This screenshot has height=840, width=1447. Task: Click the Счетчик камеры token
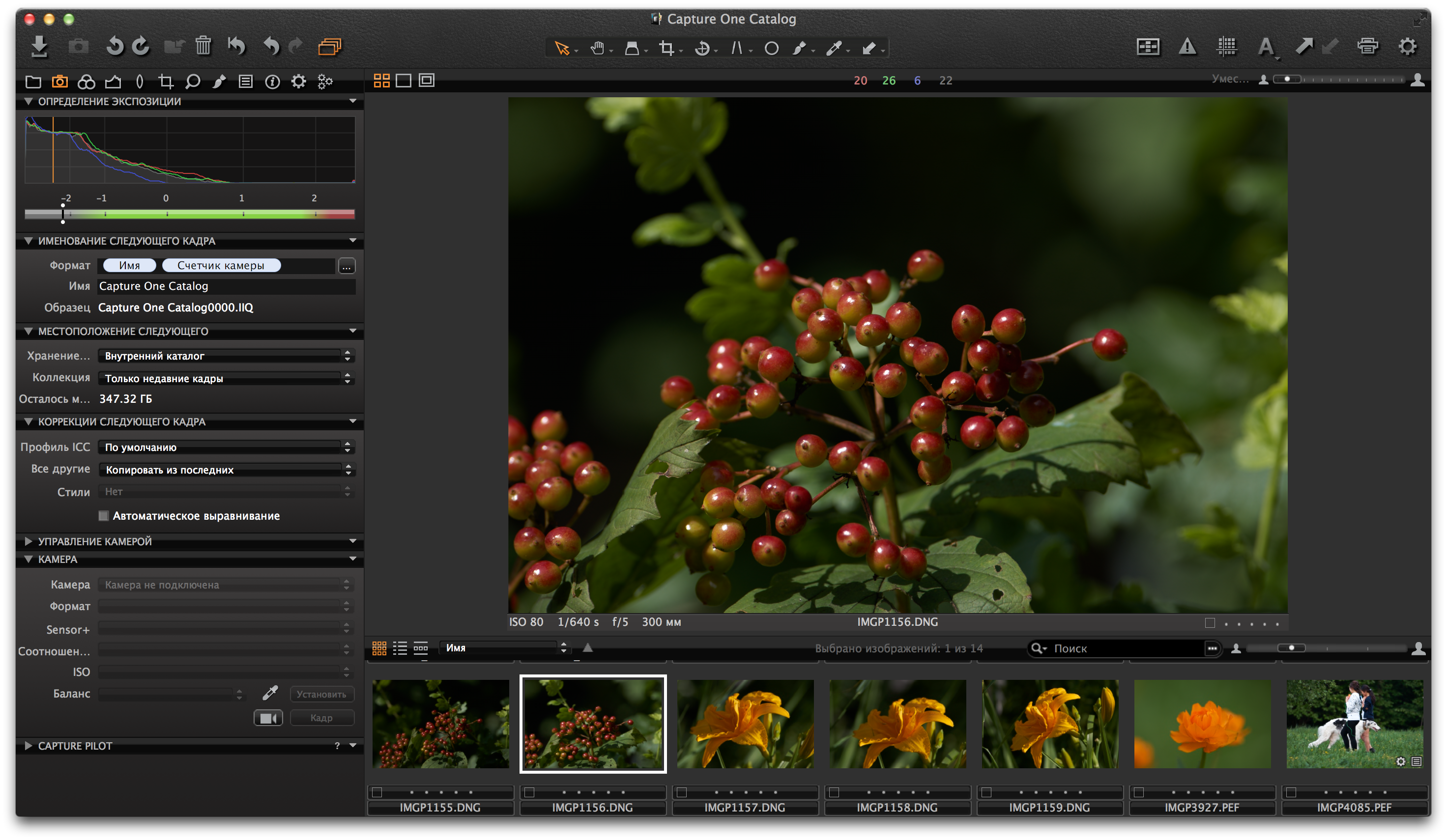pos(221,266)
